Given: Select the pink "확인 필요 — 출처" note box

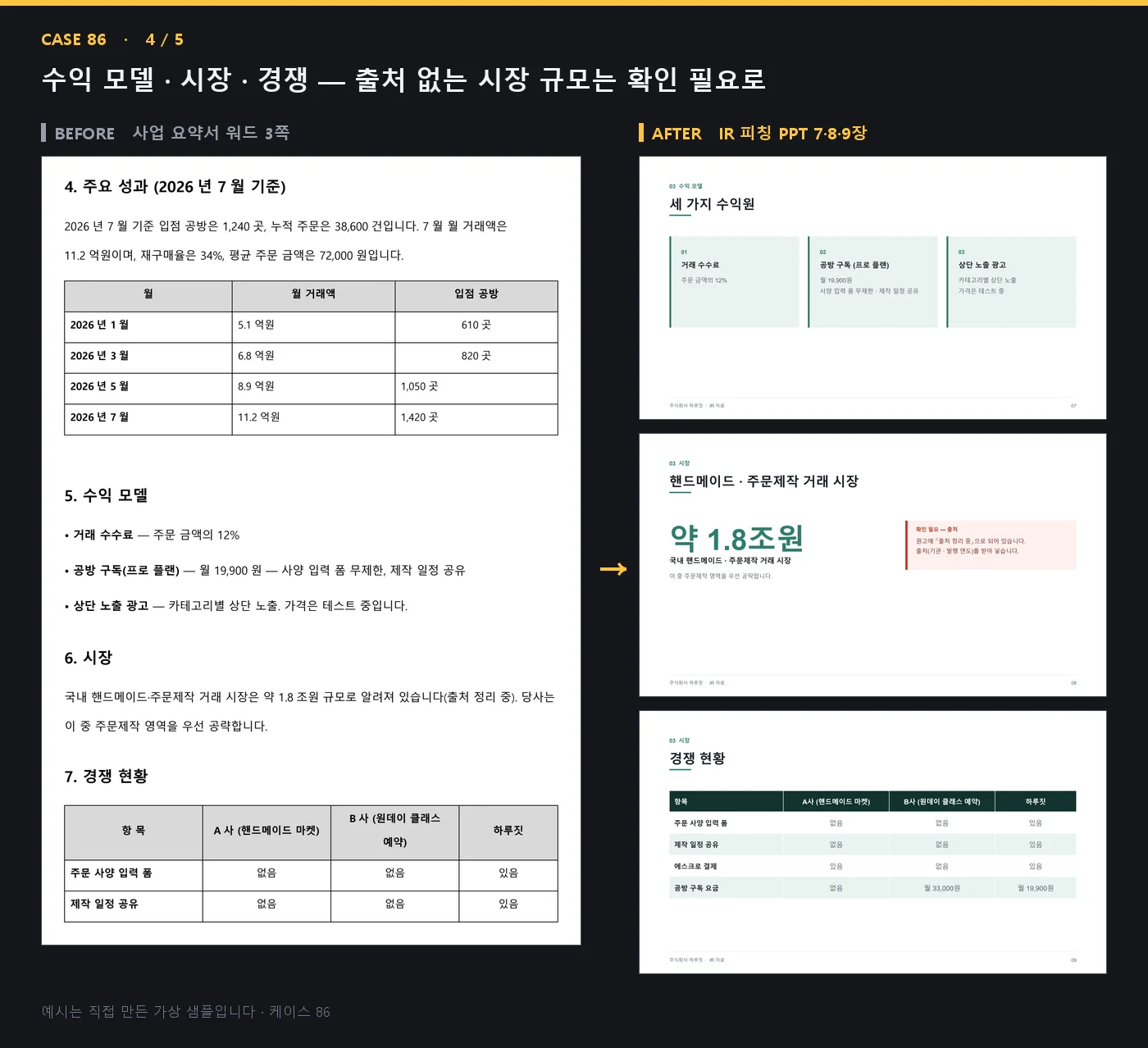Looking at the screenshot, I should [x=991, y=545].
